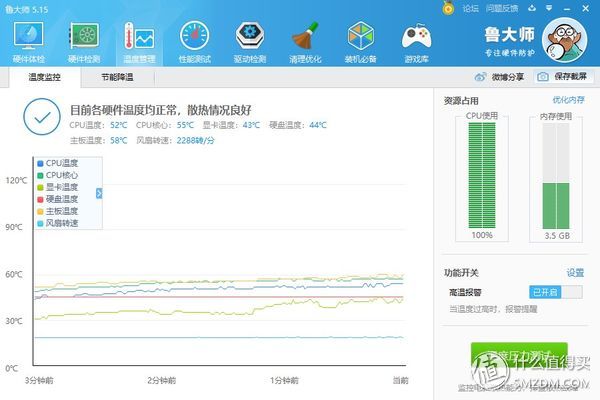Toggle CPU核心 series in legend

pos(58,175)
